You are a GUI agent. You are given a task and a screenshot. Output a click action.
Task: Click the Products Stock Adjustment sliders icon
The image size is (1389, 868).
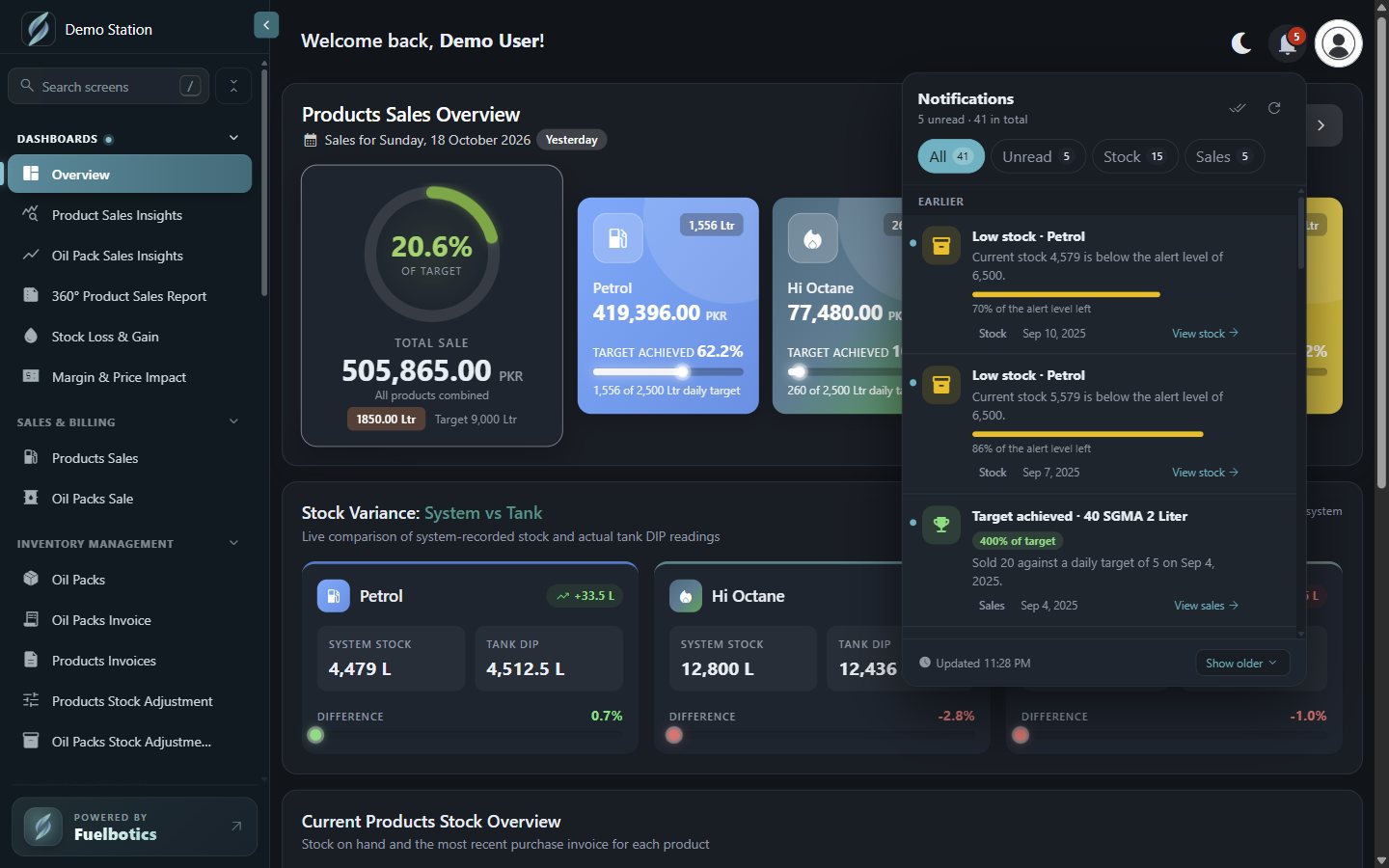31,700
